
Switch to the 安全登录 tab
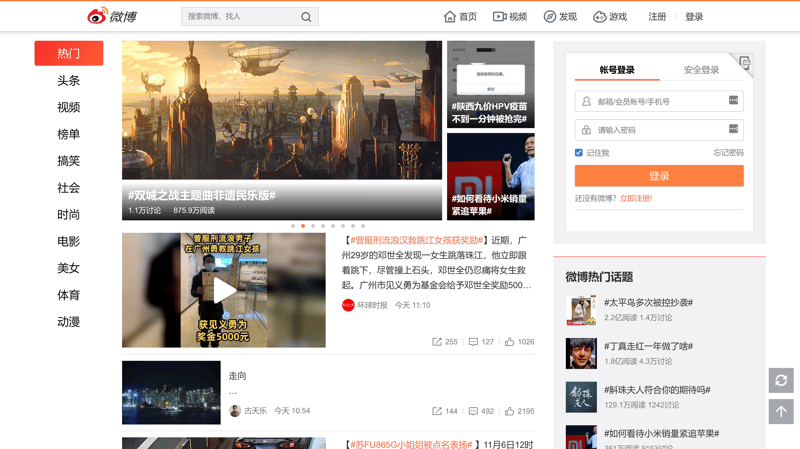(701, 70)
